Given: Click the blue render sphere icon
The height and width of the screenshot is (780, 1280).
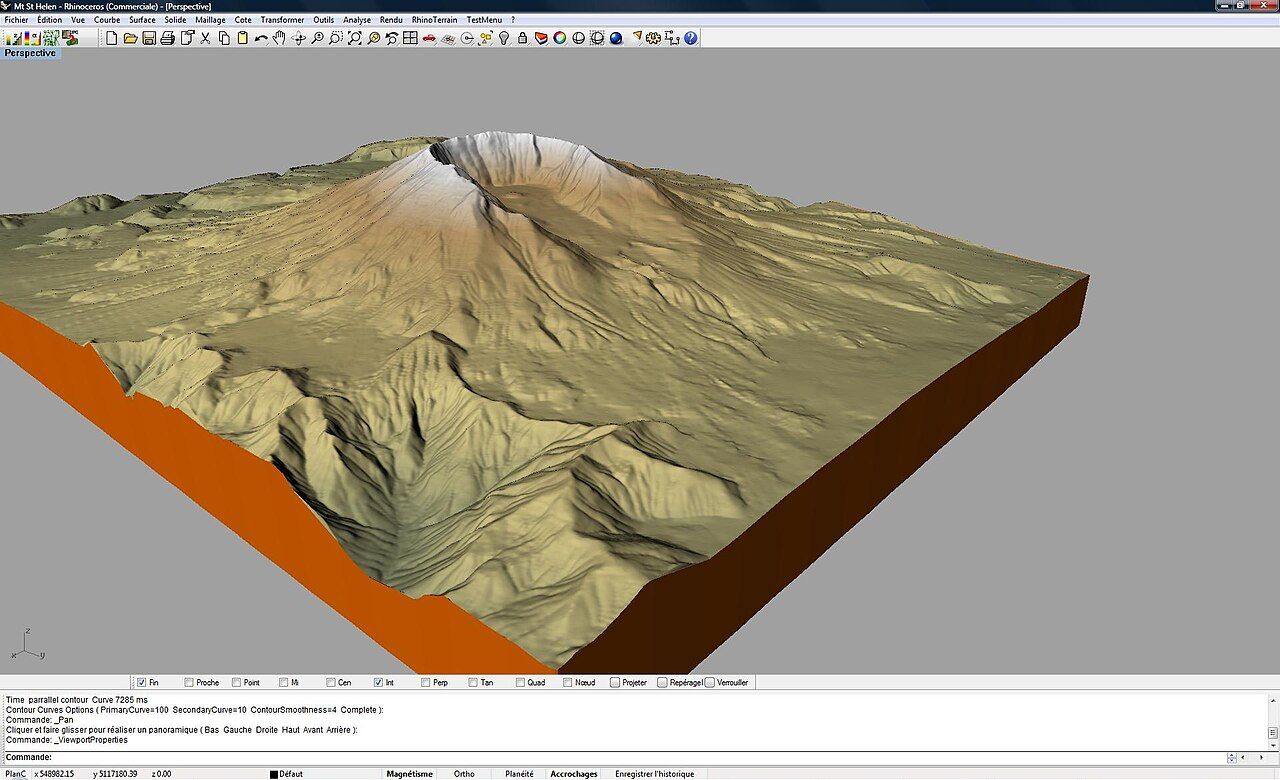Looking at the screenshot, I should pos(616,38).
